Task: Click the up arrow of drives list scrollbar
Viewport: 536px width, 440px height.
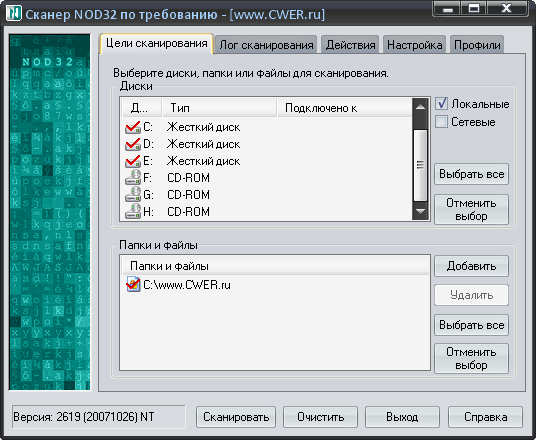Action: point(420,107)
